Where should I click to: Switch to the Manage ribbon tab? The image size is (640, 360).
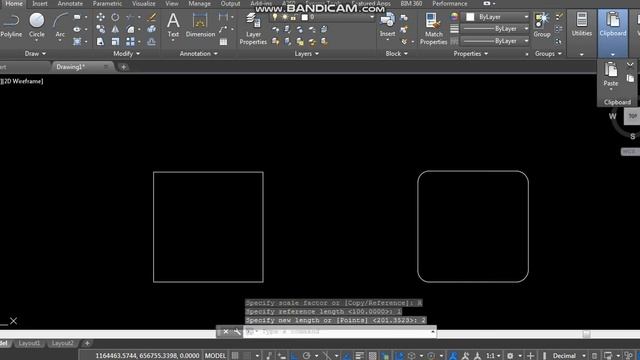click(x=199, y=4)
